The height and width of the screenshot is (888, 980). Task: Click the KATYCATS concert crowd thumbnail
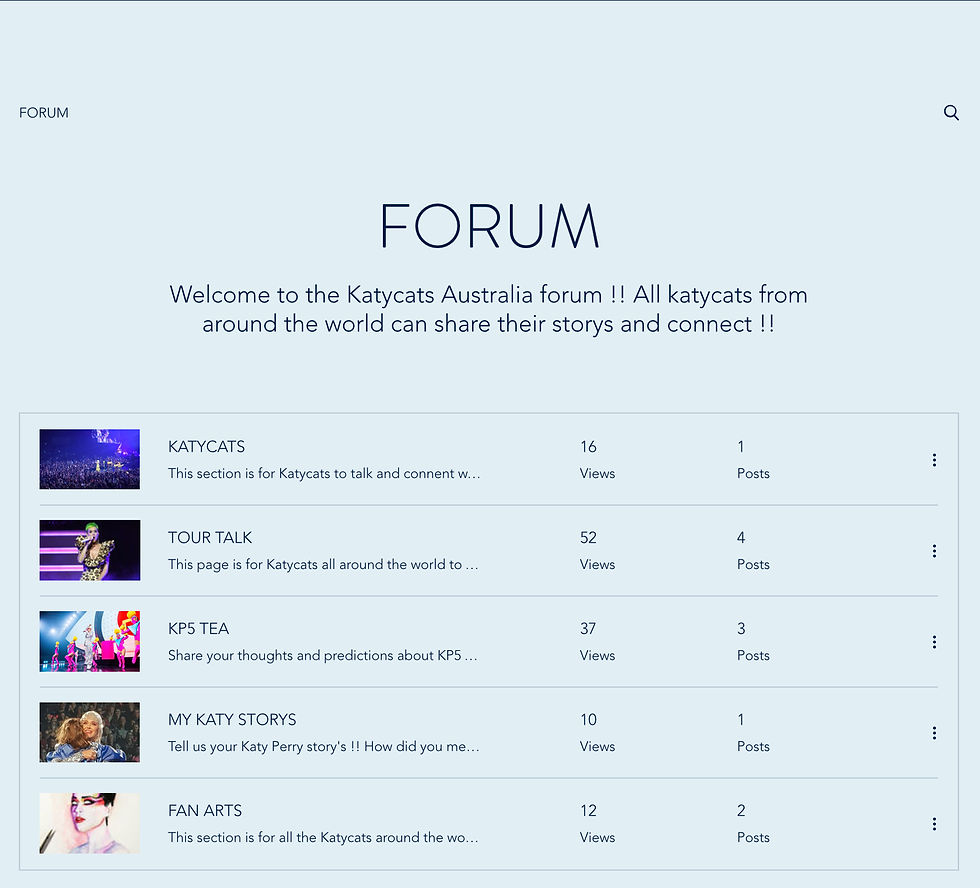[89, 459]
